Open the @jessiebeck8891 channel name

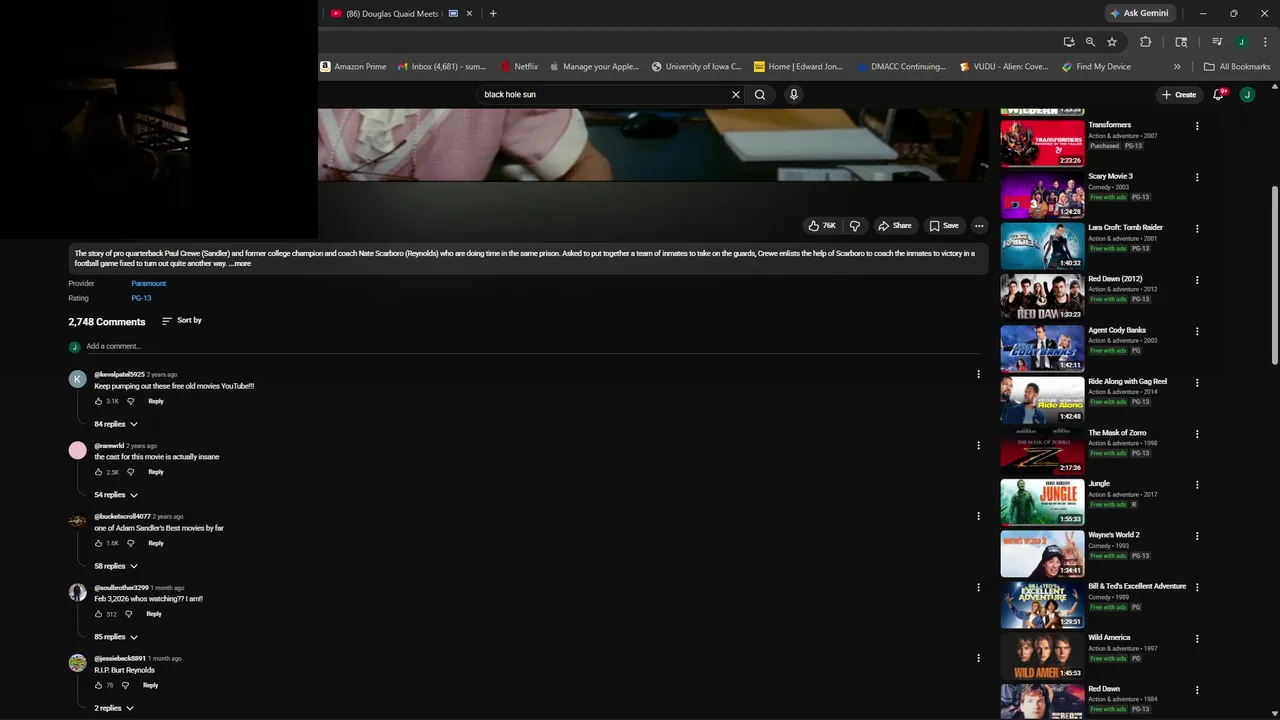[x=120, y=658]
